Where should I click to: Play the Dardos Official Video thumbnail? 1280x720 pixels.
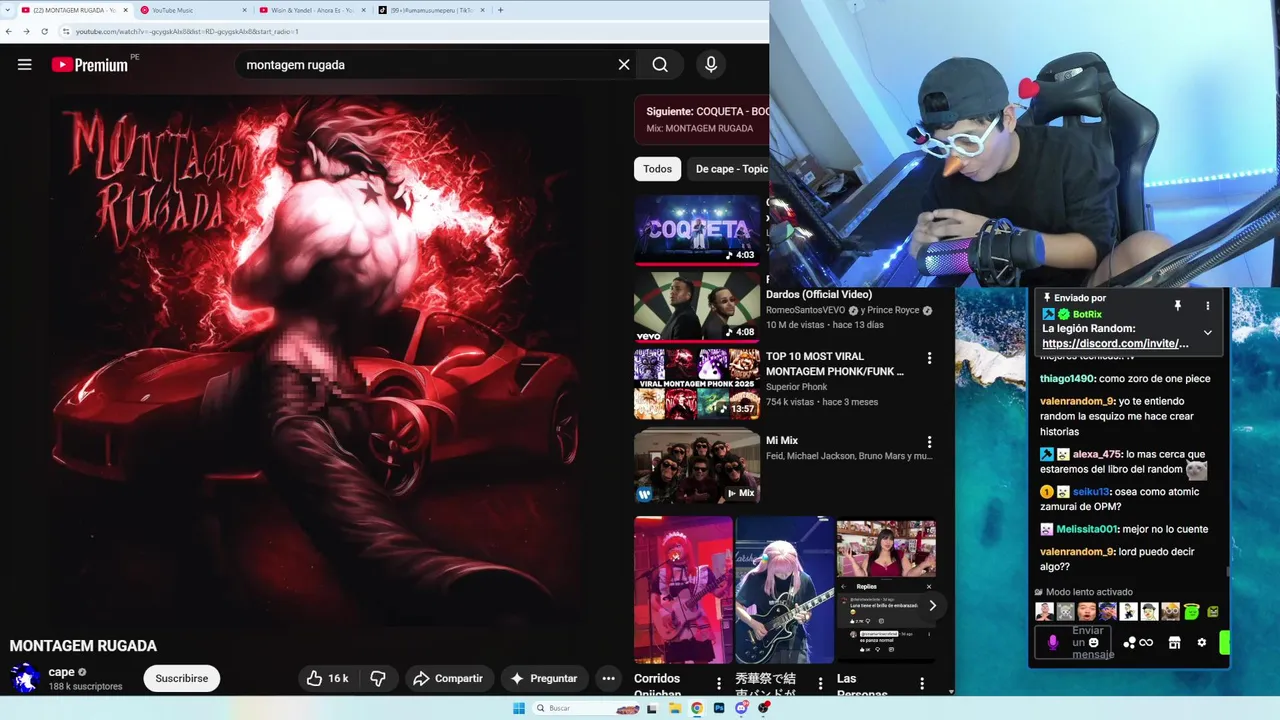[697, 307]
